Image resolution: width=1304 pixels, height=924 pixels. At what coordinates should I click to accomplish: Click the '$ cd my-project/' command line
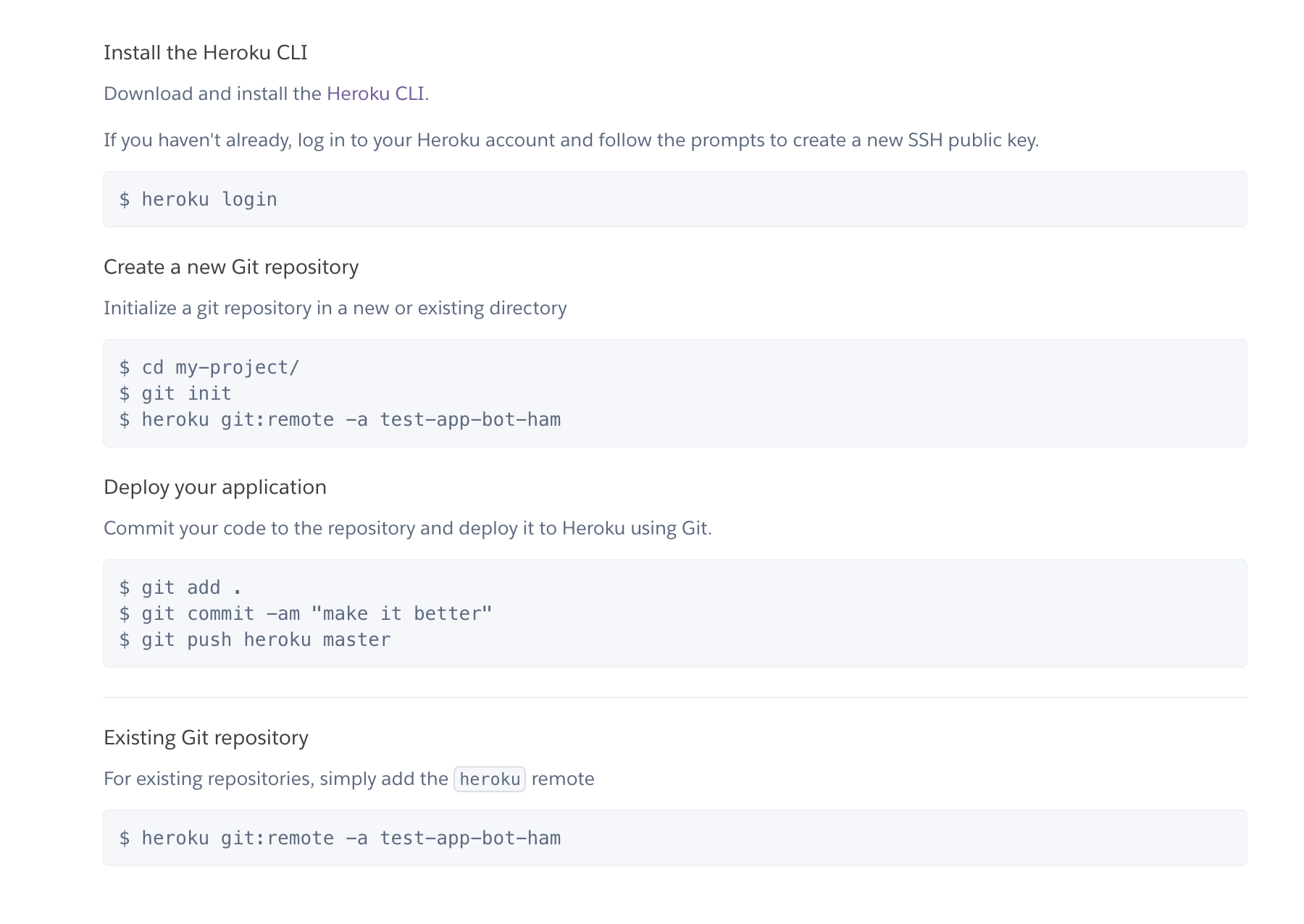(x=209, y=367)
